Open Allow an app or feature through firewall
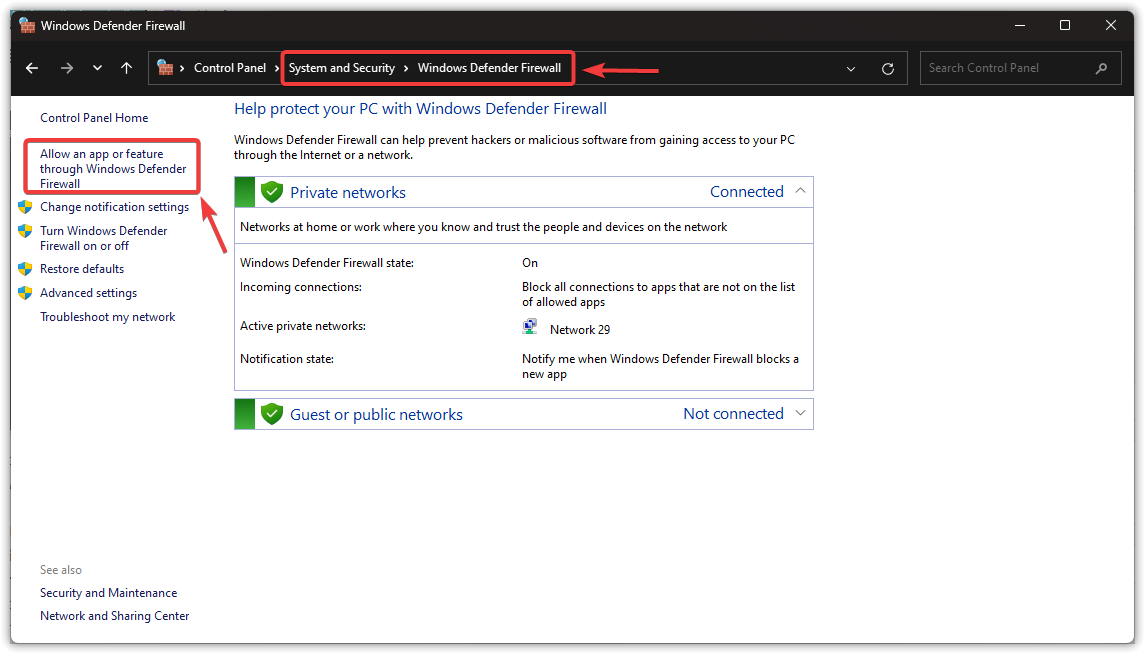This screenshot has height=654, width=1145. [111, 168]
